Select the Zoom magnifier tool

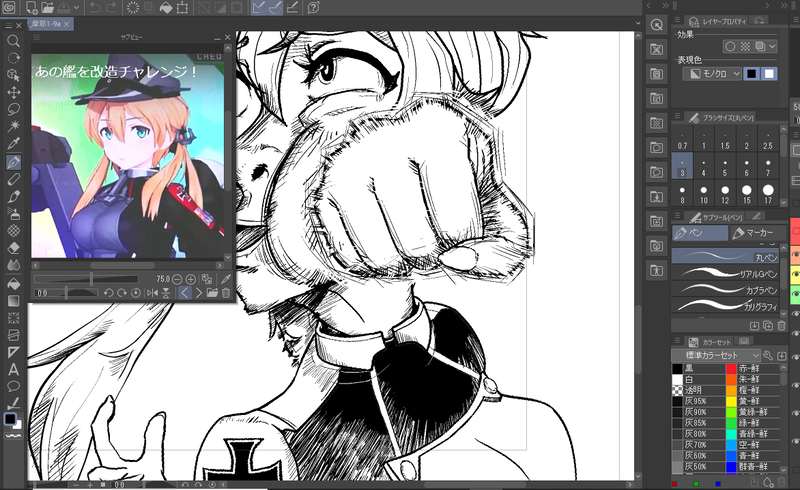click(13, 41)
